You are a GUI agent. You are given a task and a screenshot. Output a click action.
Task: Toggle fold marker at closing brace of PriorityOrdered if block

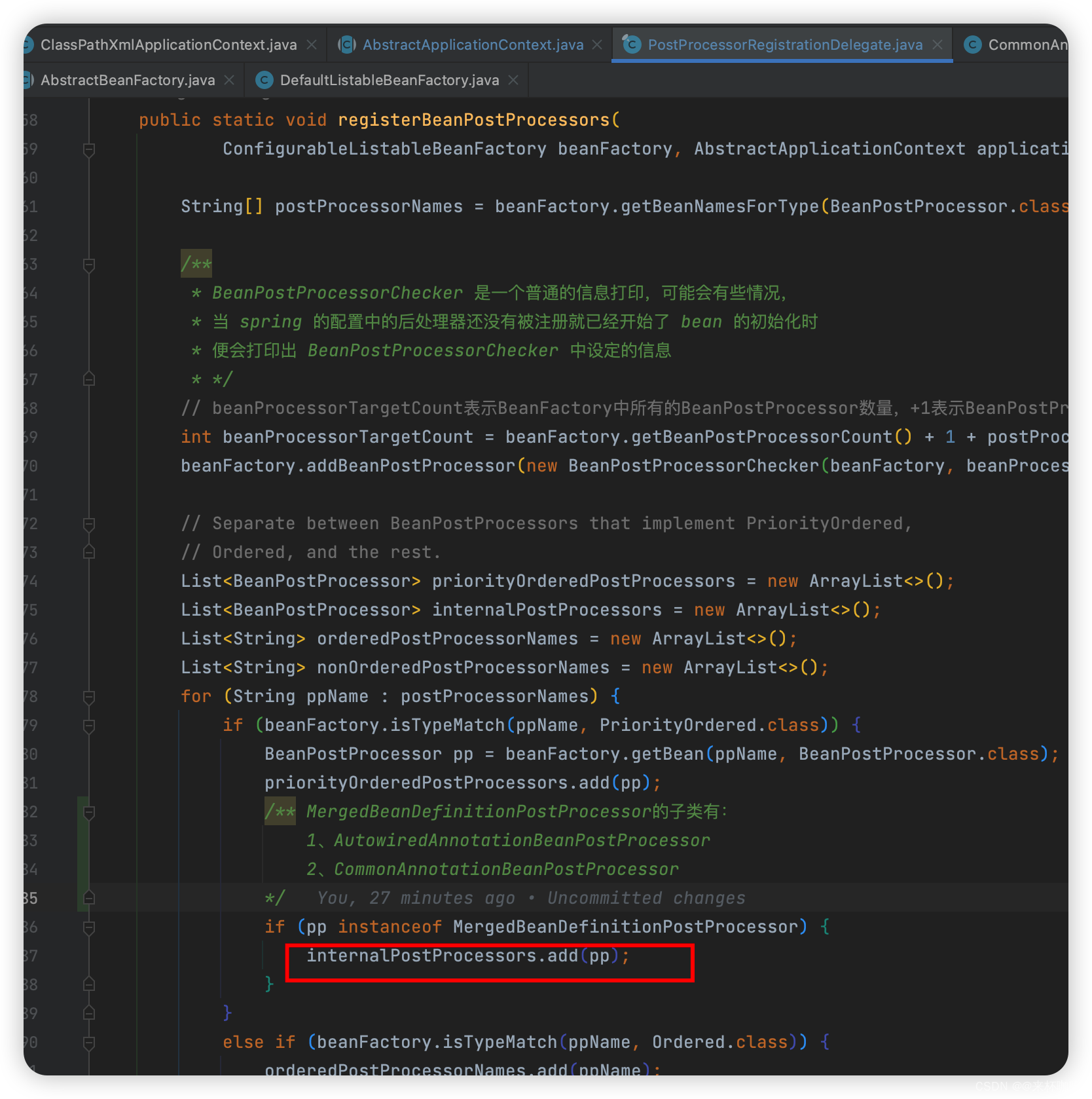point(90,1013)
